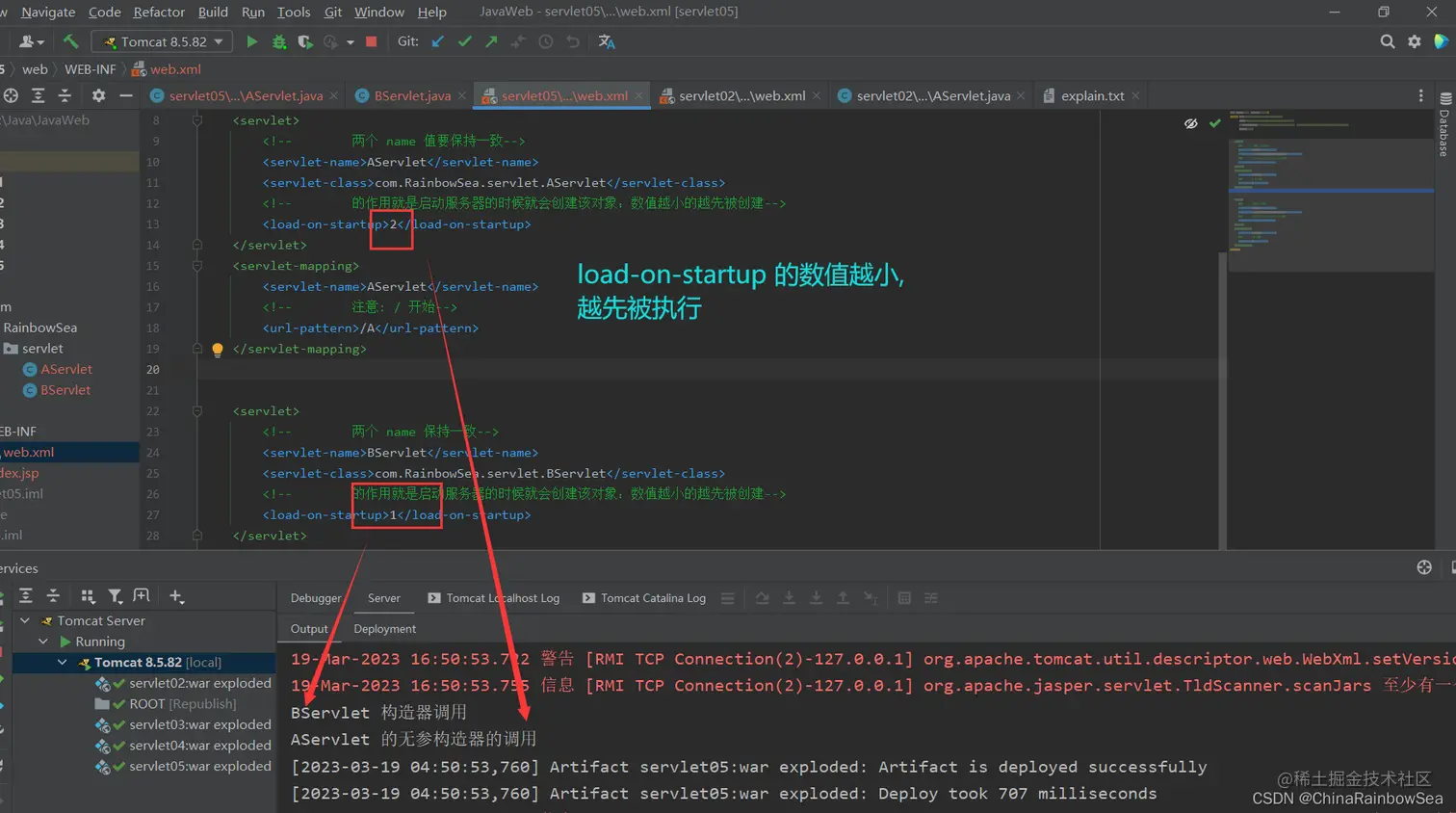Open Search Everywhere magnifier icon

tap(1388, 41)
